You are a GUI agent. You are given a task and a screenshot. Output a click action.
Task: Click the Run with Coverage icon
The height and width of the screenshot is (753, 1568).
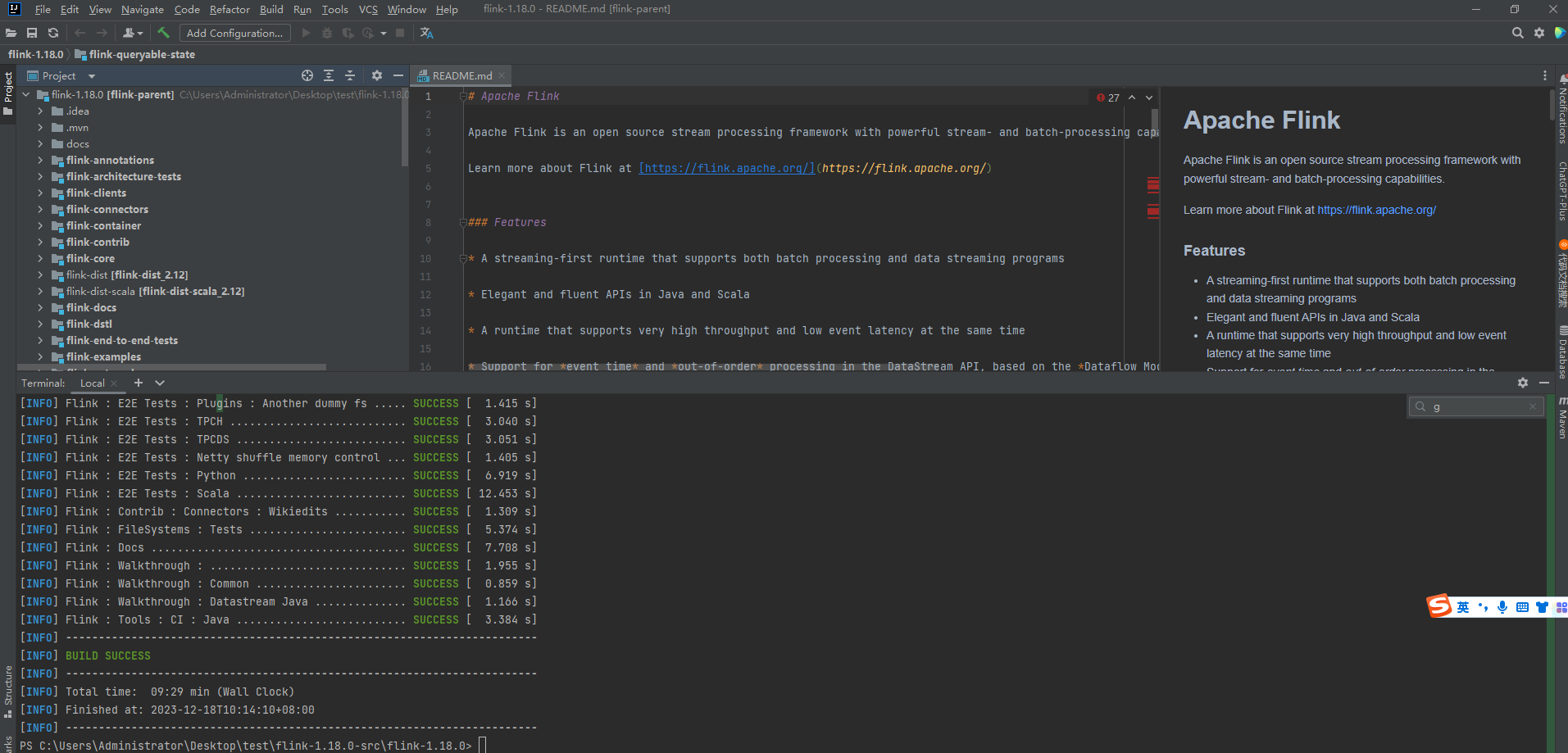pos(348,33)
